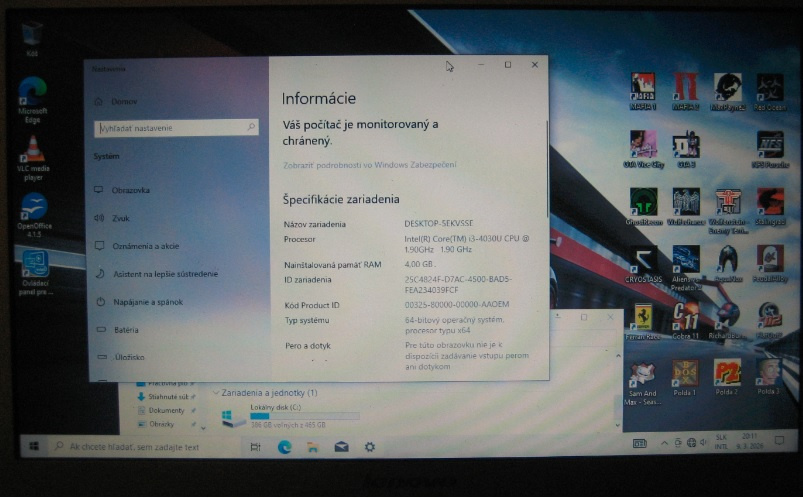The image size is (803, 498).
Task: Open Obrázky in Explorer quick access
Action: pyautogui.click(x=161, y=424)
